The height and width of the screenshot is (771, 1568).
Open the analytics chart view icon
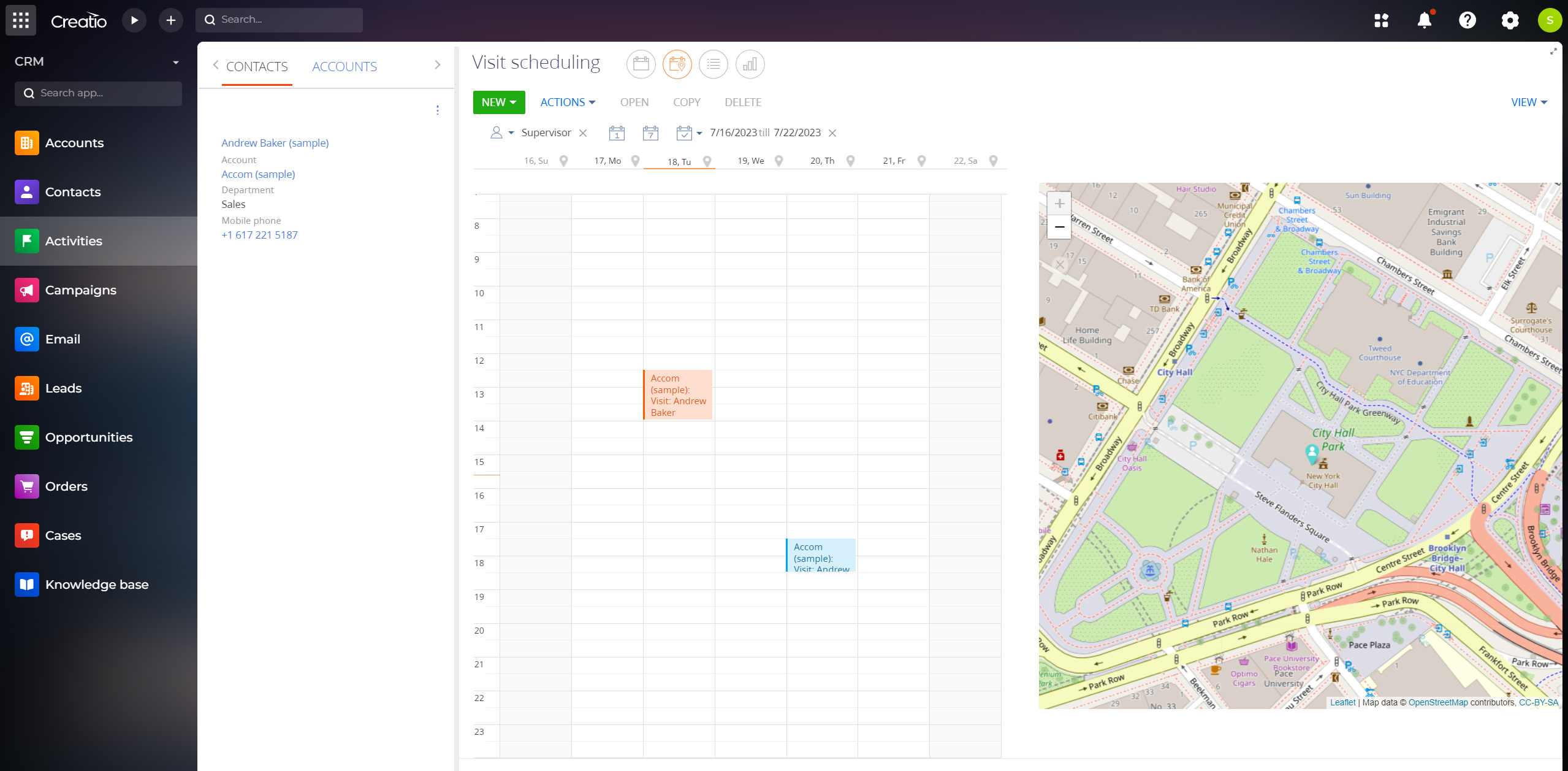click(750, 64)
